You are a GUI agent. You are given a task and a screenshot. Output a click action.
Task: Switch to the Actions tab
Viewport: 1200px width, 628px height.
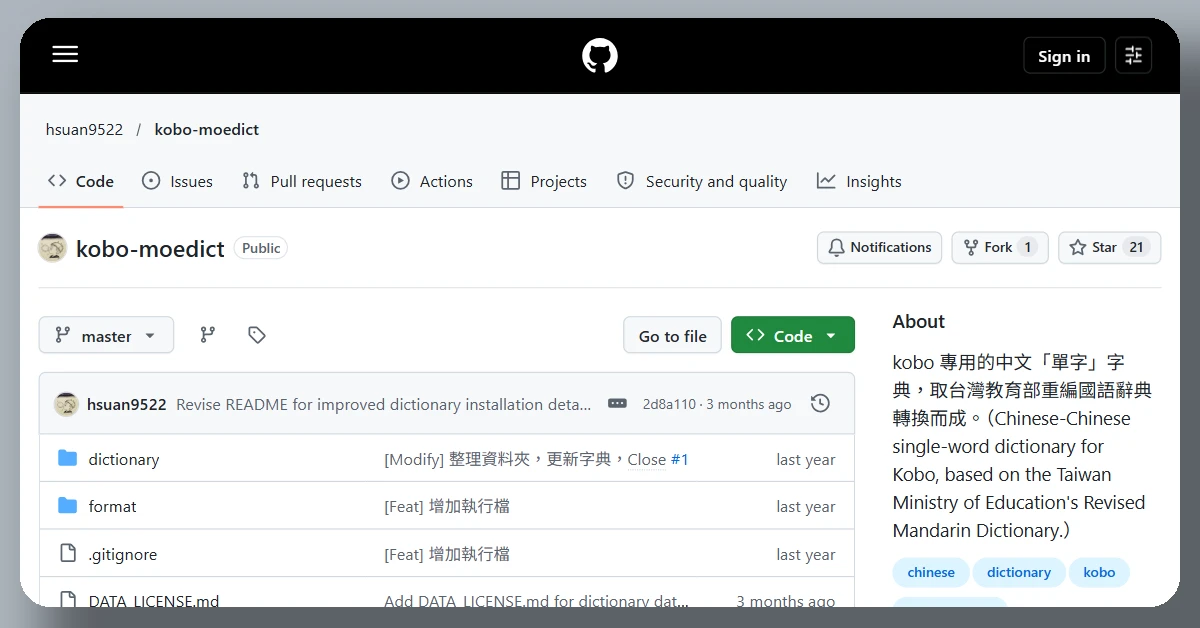coord(432,181)
